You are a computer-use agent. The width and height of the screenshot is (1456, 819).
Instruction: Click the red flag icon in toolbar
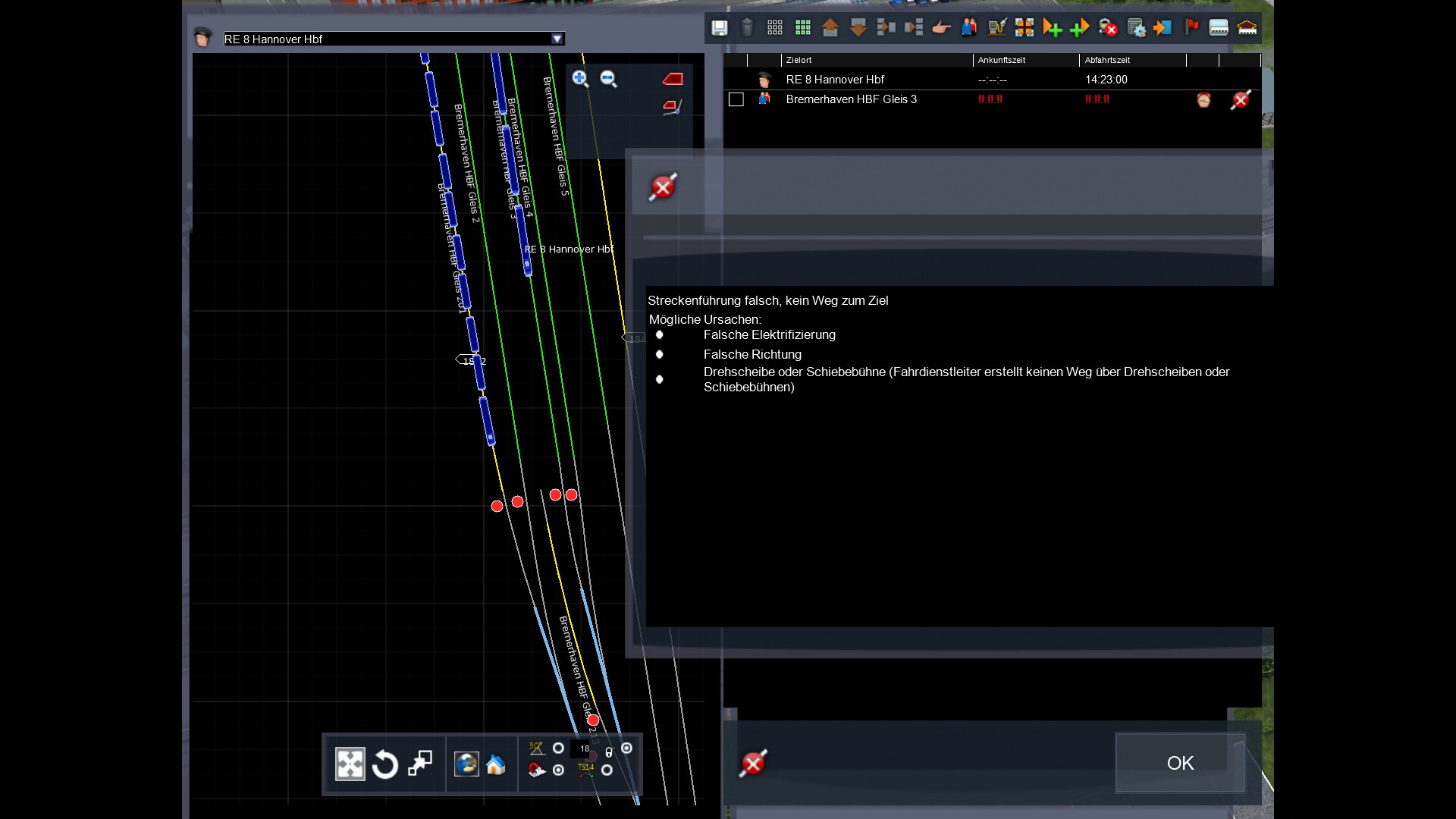click(1191, 28)
